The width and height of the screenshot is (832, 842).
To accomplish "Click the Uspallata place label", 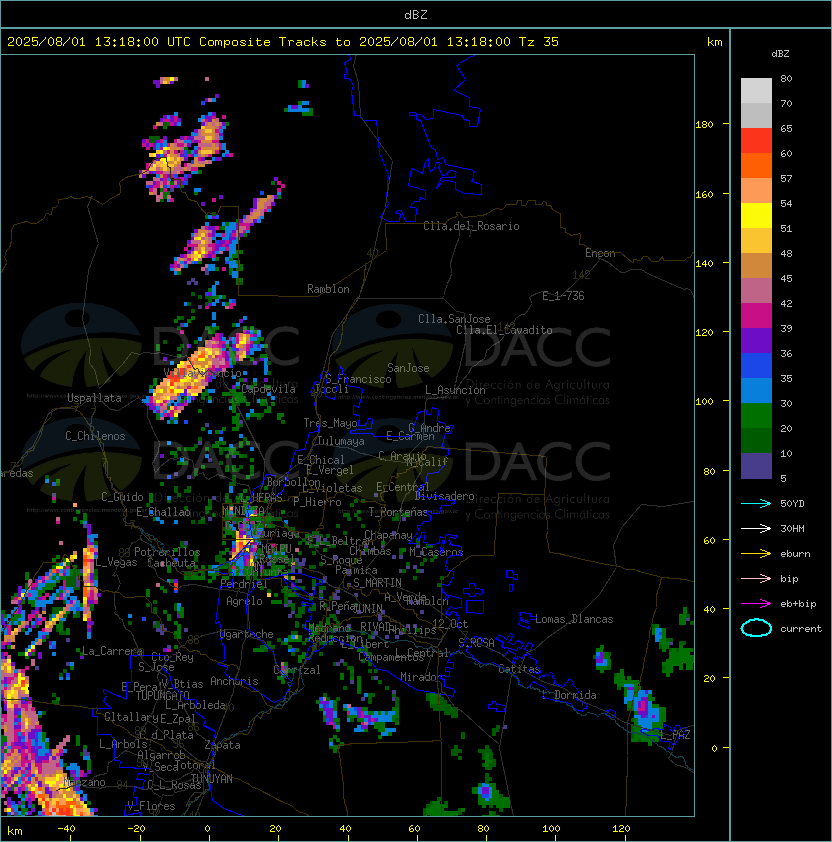I will click(94, 398).
